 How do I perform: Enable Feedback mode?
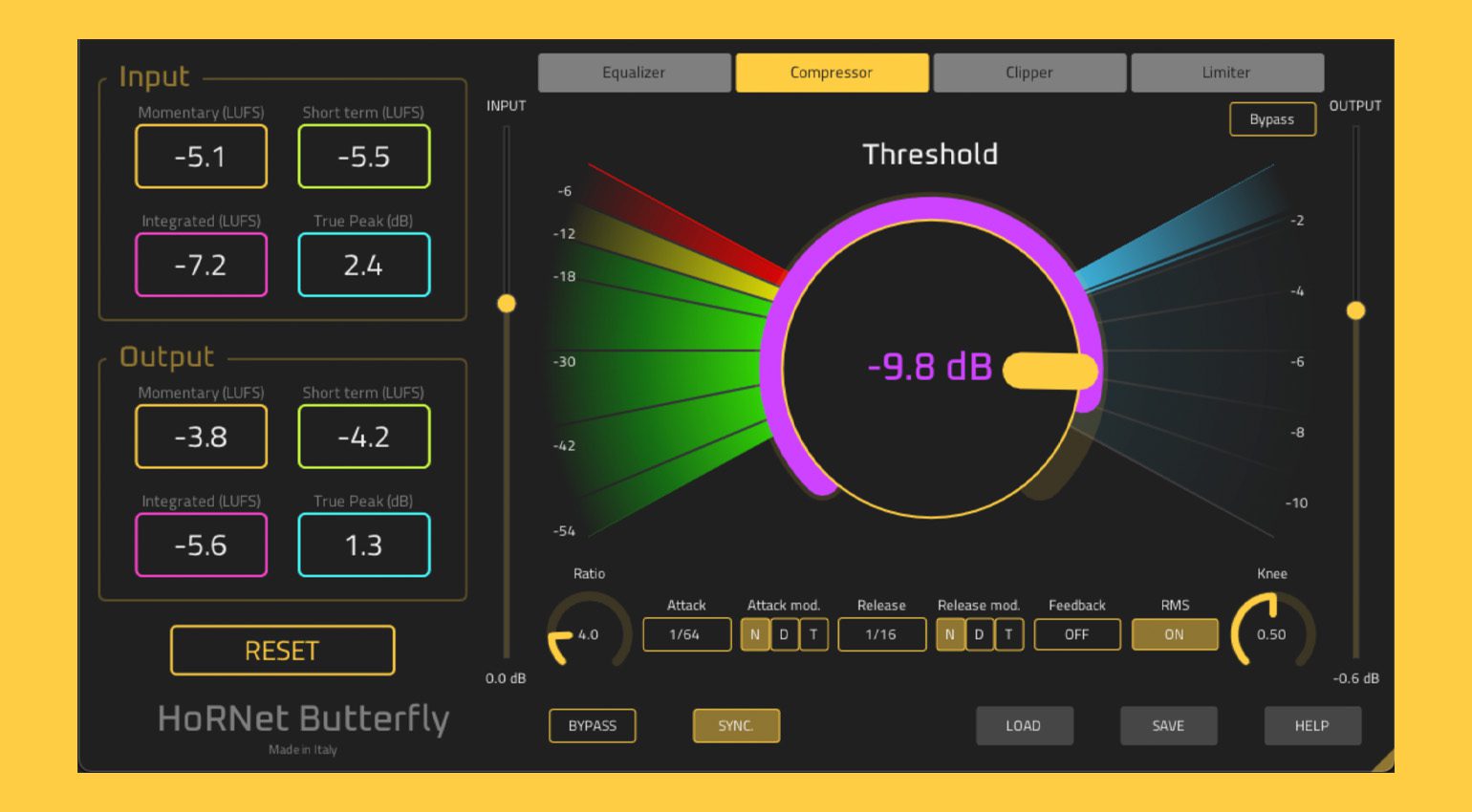click(1076, 633)
